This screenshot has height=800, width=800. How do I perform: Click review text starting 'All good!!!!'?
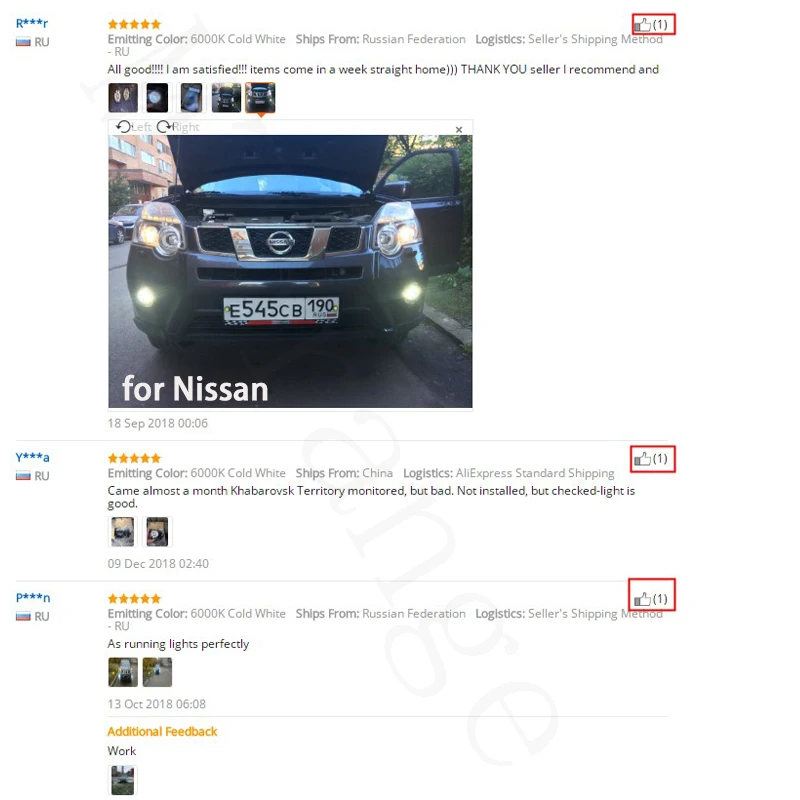pos(383,69)
